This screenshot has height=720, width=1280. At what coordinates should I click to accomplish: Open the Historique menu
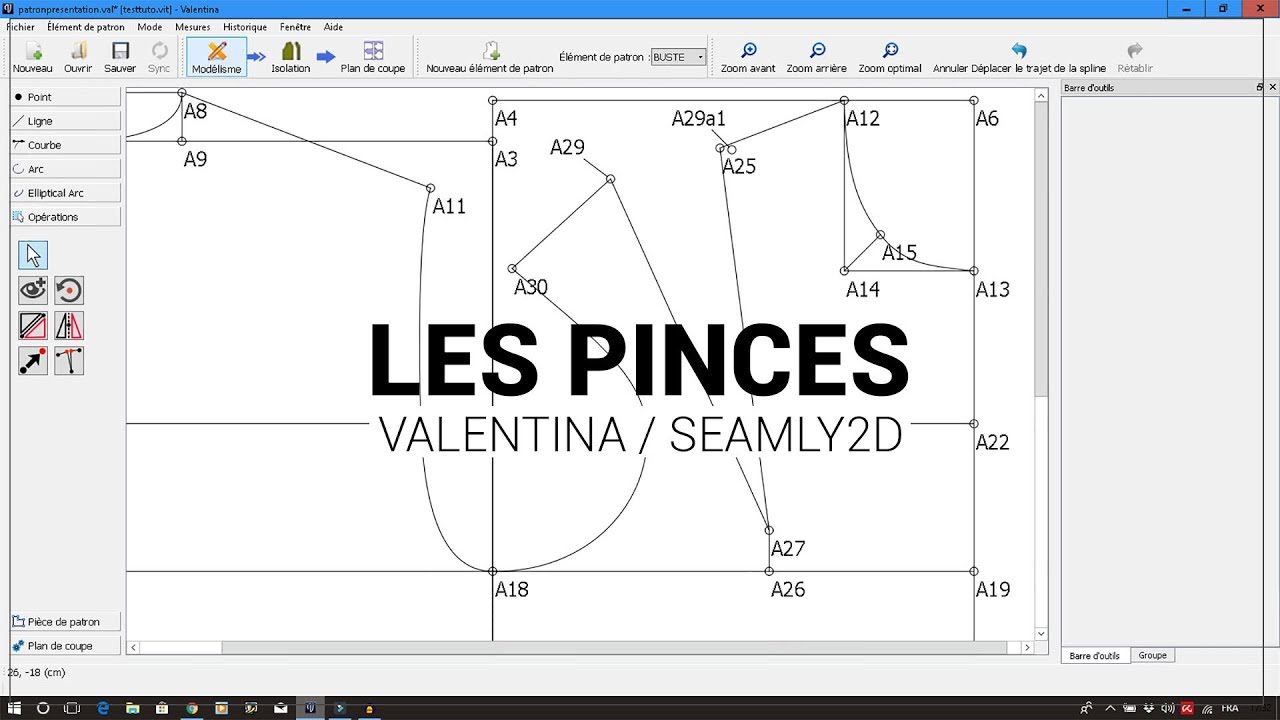point(245,27)
